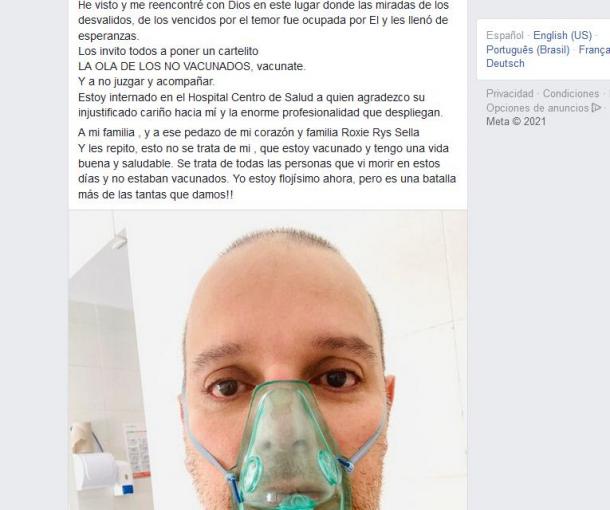Viewport: 610px width, 510px height.
Task: Open Opciones de anuncios link
Action: 537,108
